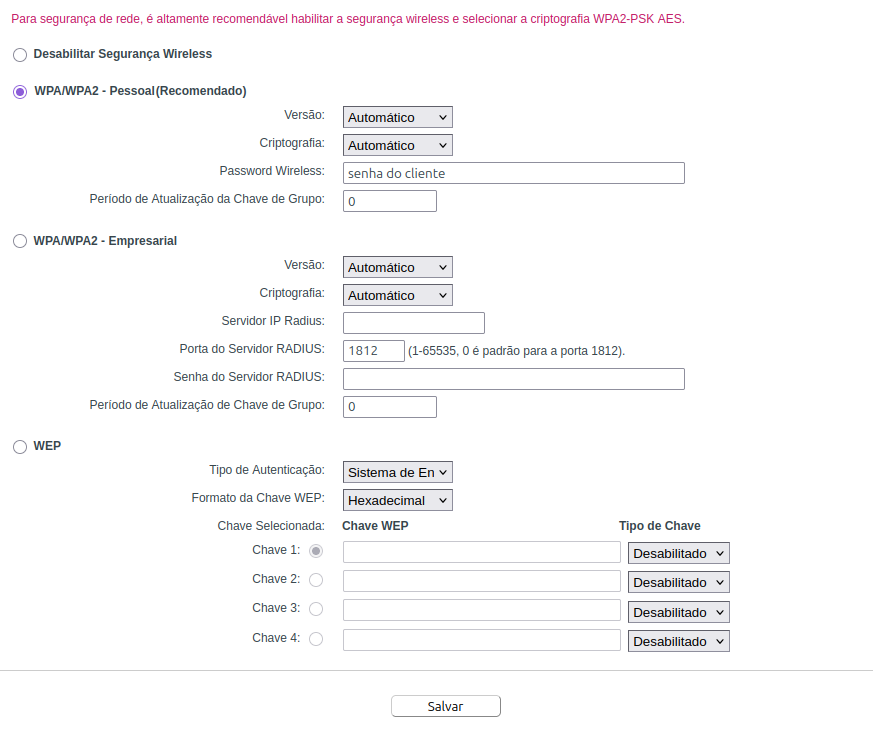Choose WPA/WPA2 - Pessoal (Recomendado) radio

point(20,91)
